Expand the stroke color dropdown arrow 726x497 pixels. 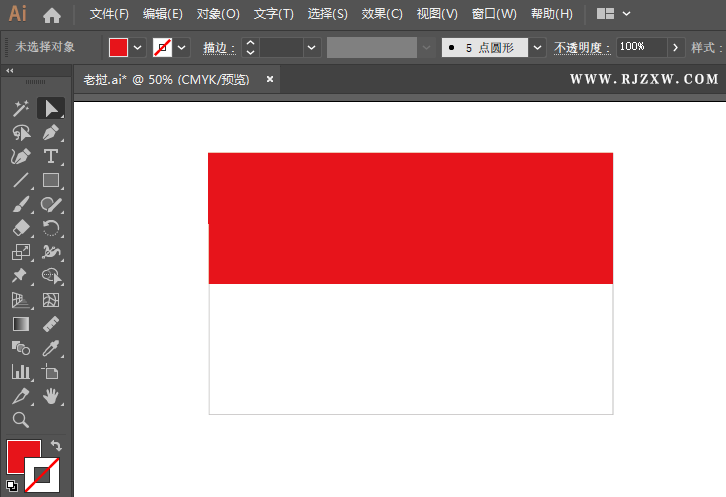pyautogui.click(x=182, y=47)
